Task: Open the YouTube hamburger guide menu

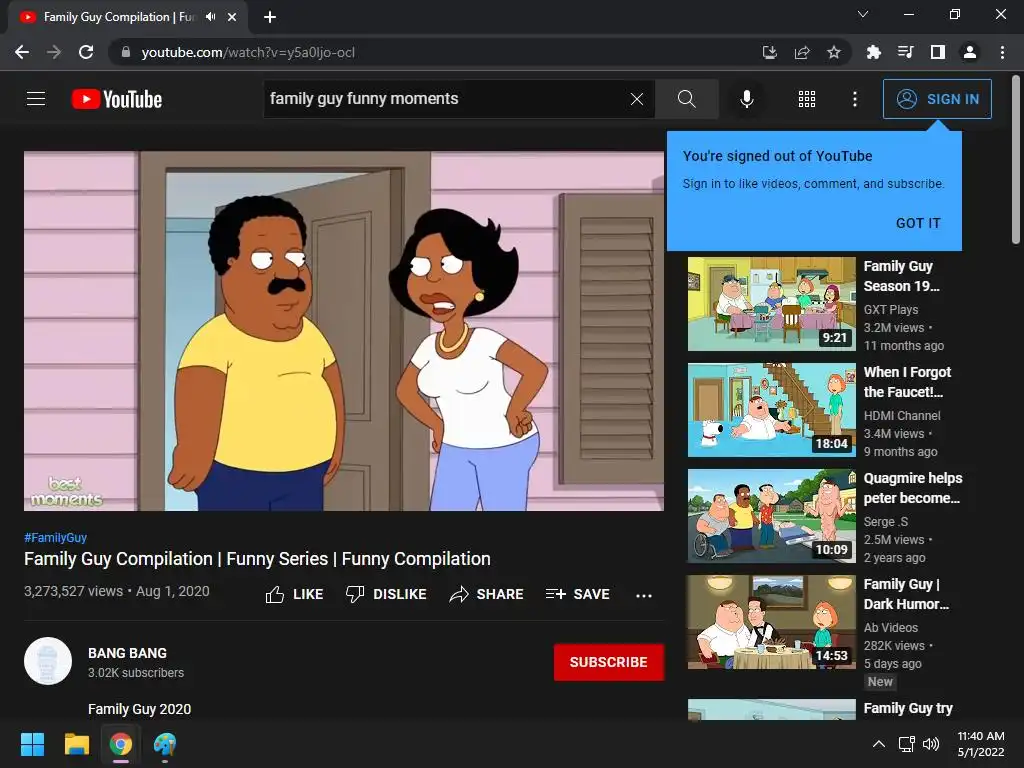Action: 36,99
